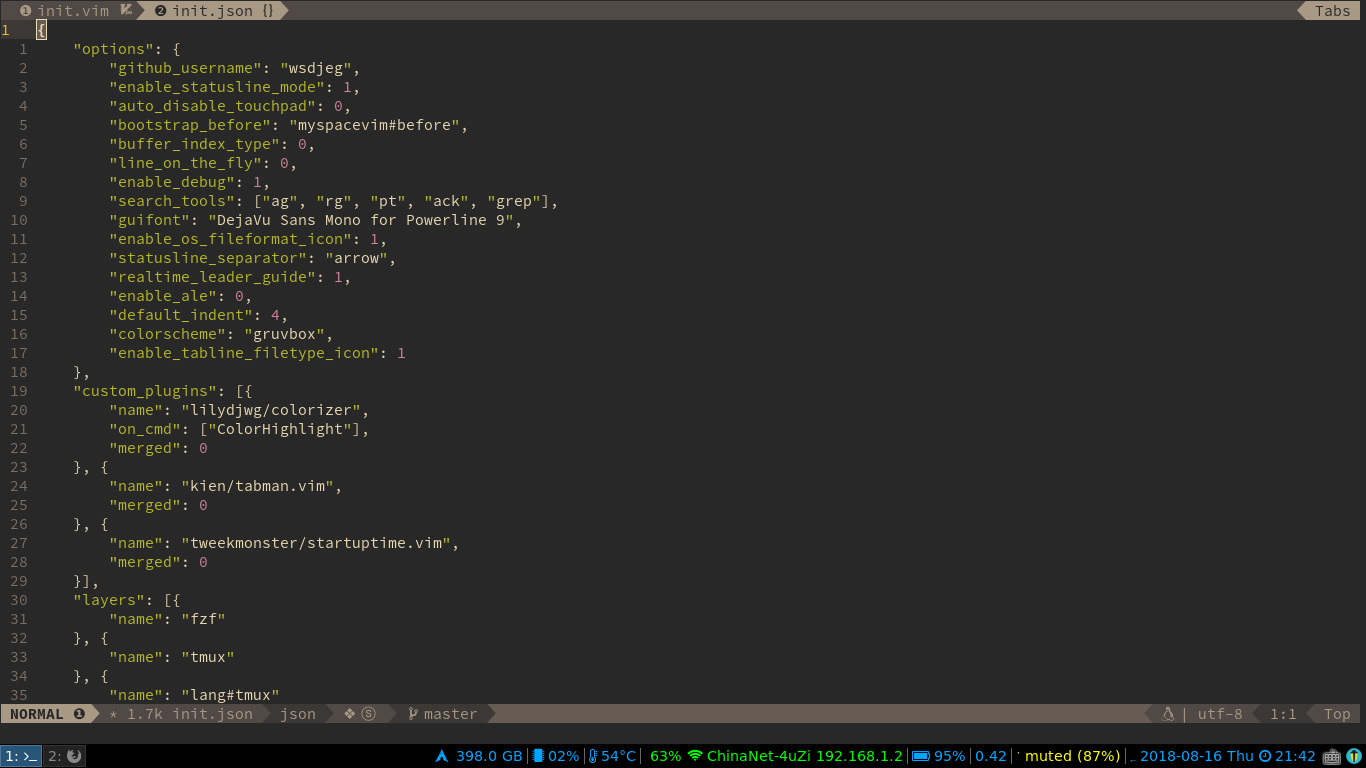
Task: Click the 02% CPU usage value
Action: click(x=564, y=756)
